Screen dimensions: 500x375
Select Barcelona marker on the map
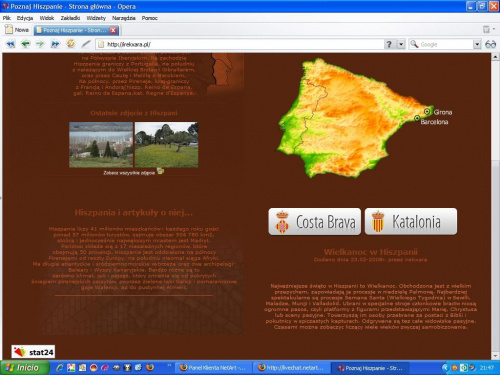(417, 118)
